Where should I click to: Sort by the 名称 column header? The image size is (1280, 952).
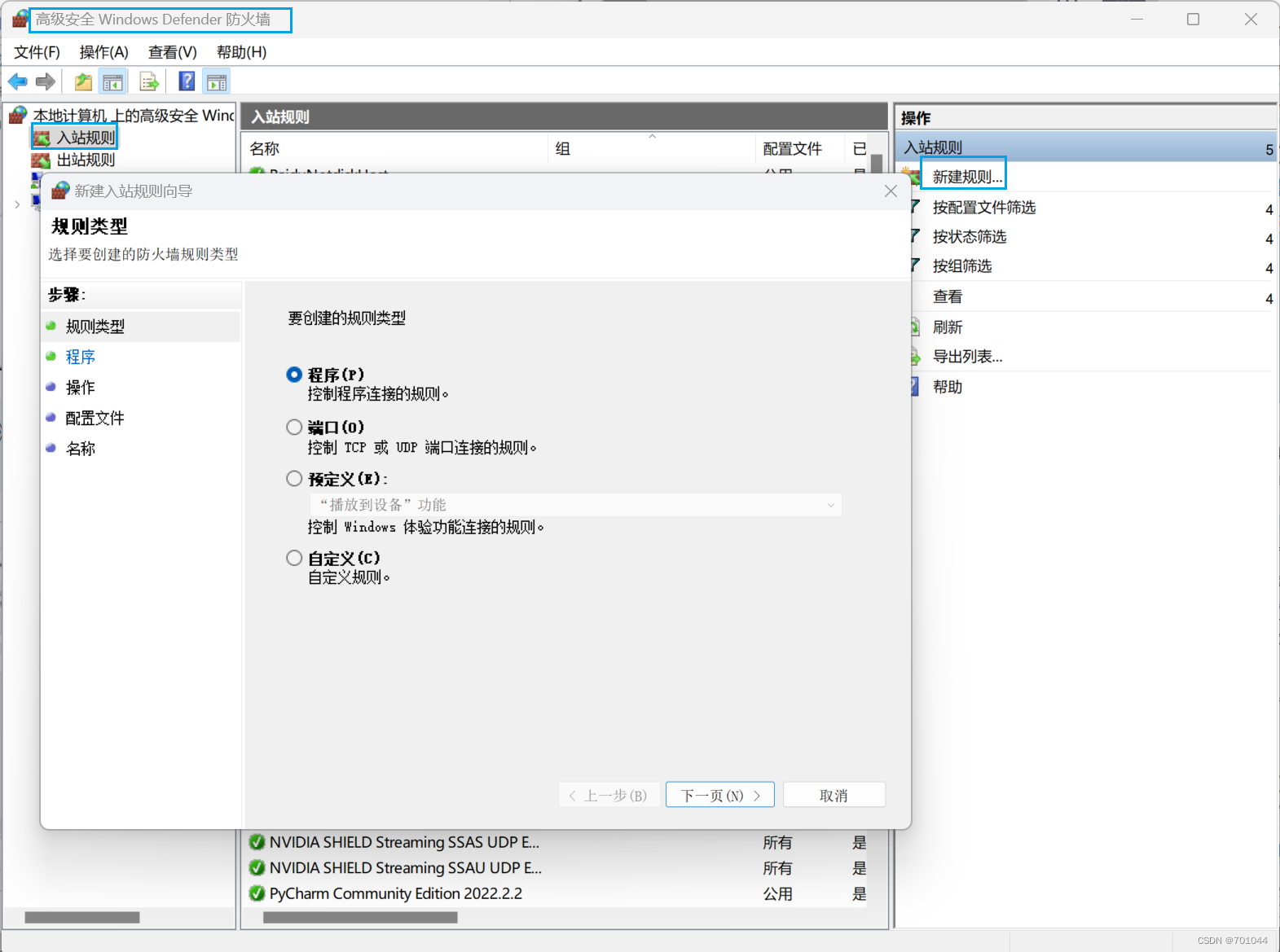point(394,148)
